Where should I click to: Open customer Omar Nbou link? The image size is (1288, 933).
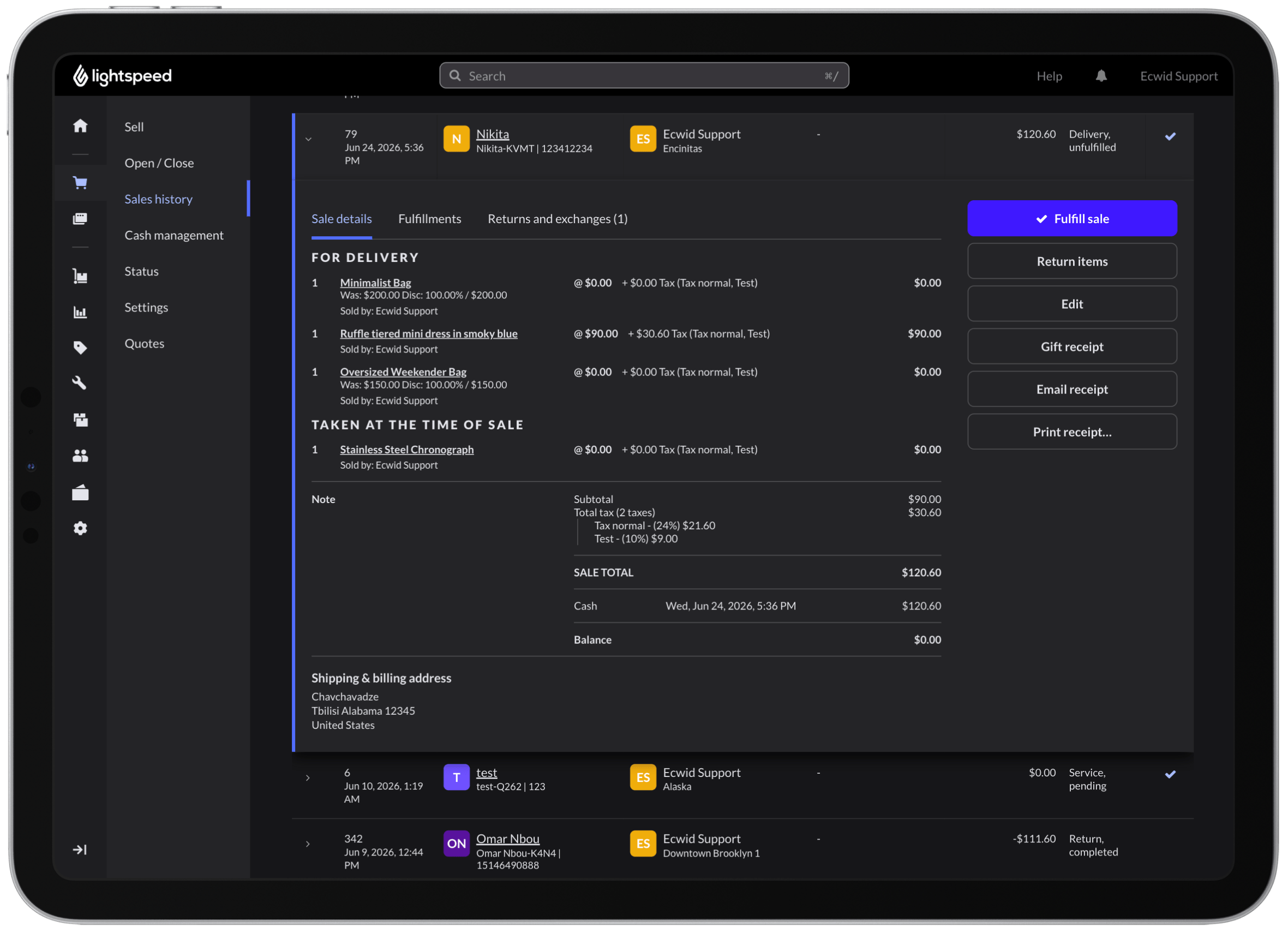[508, 839]
